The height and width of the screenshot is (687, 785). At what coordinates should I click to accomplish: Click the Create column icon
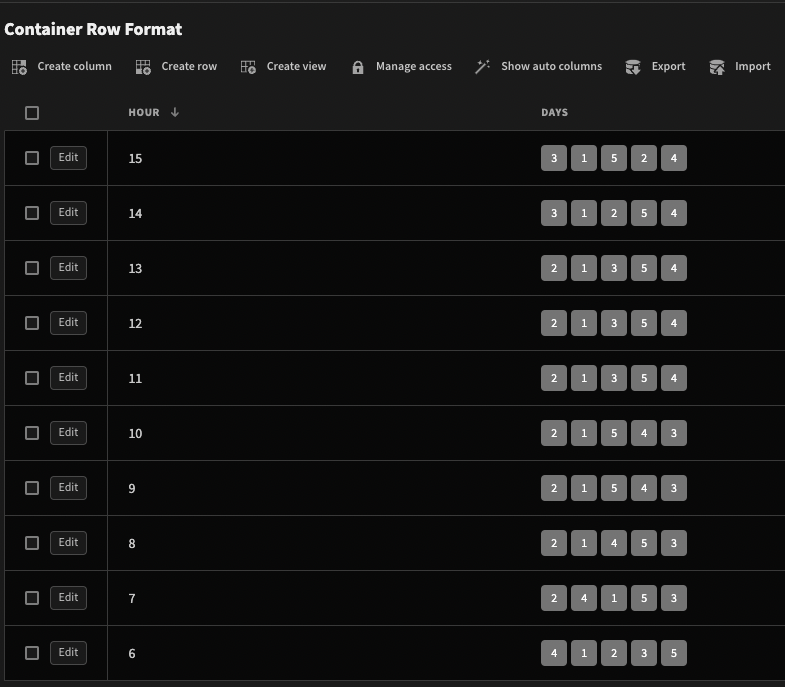pyautogui.click(x=20, y=67)
